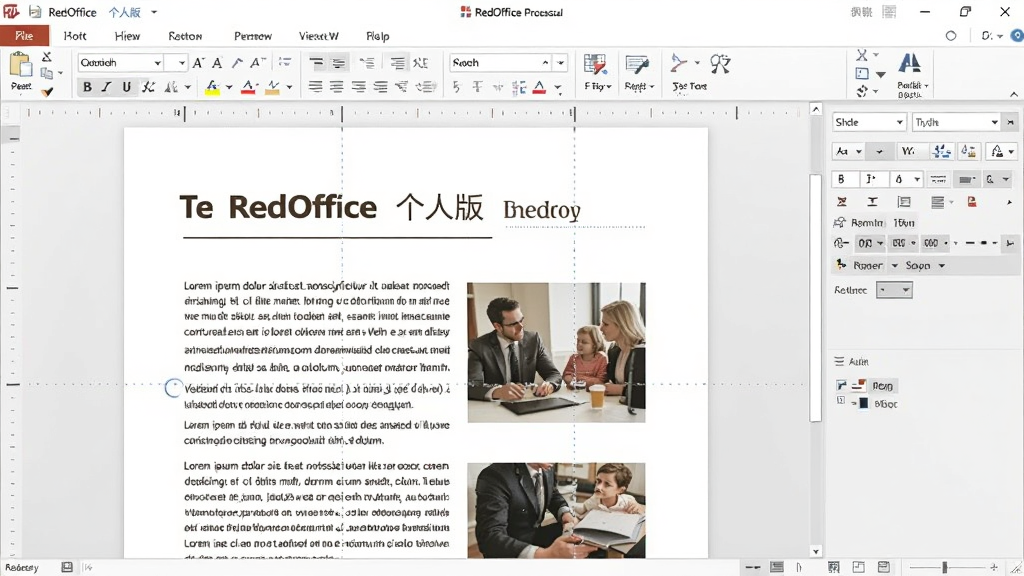The width and height of the screenshot is (1024, 576).
Task: Toggle the small checkbox beside the dark square
Action: [841, 400]
